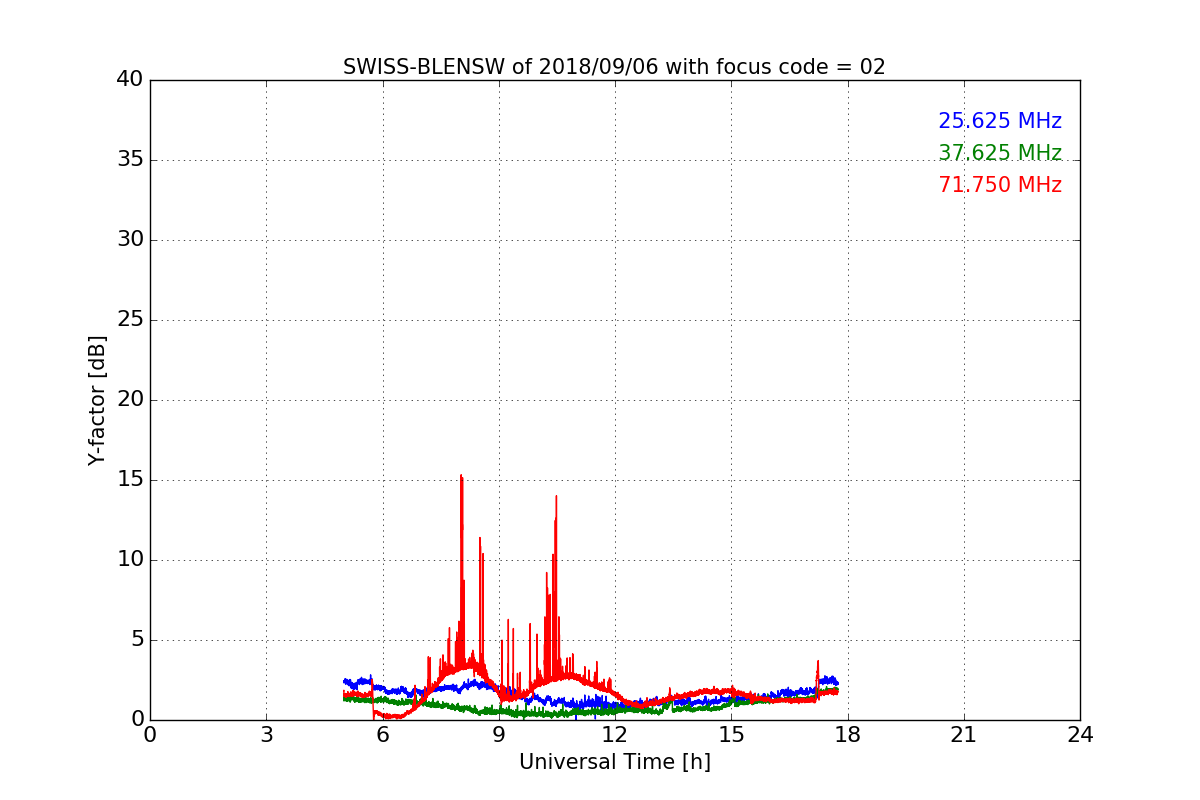The width and height of the screenshot is (1200, 800).
Task: Click the x-axis tick label 15
Action: 731,735
